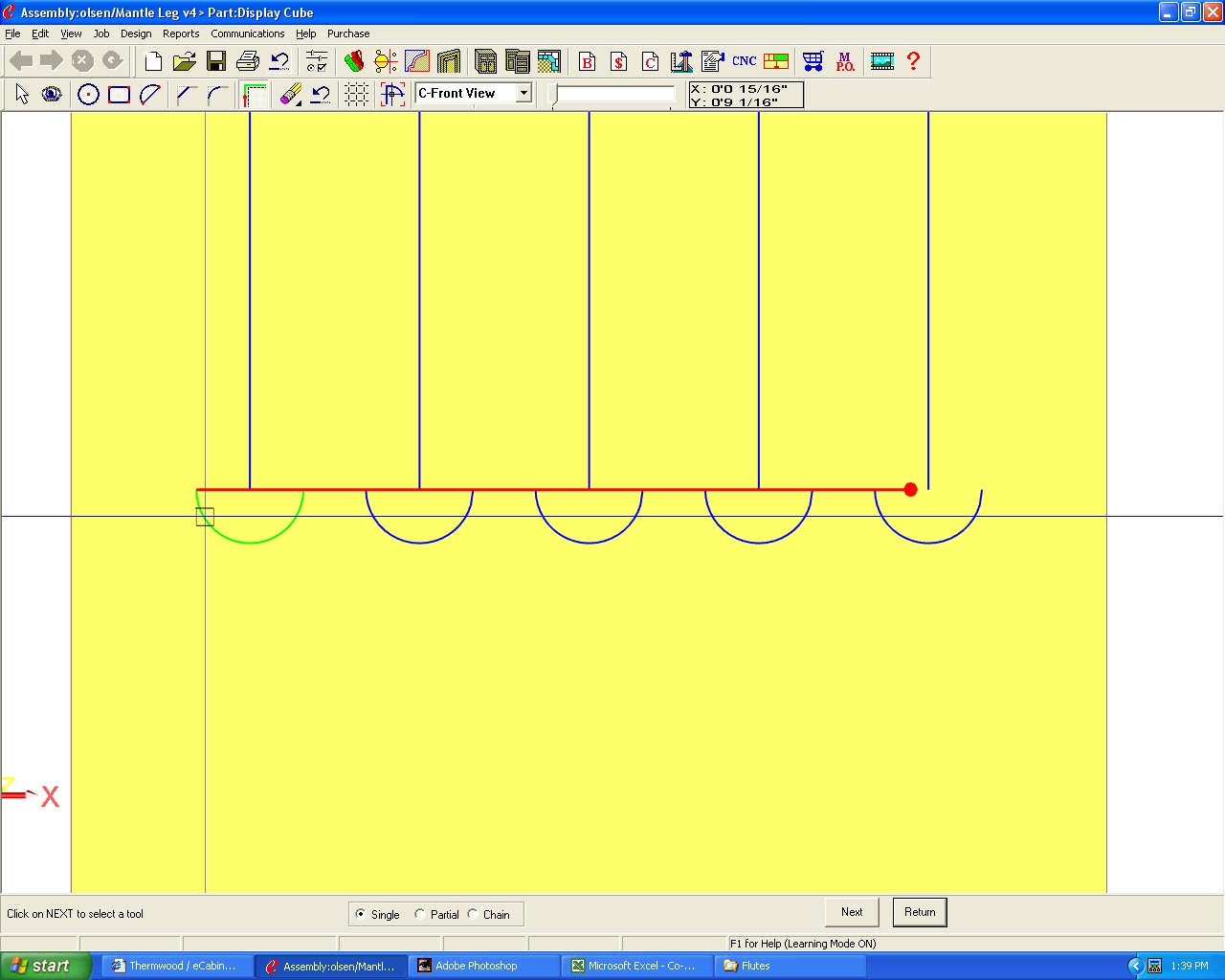The image size is (1225, 980).
Task: Enable the Chain selection option
Action: 473,914
